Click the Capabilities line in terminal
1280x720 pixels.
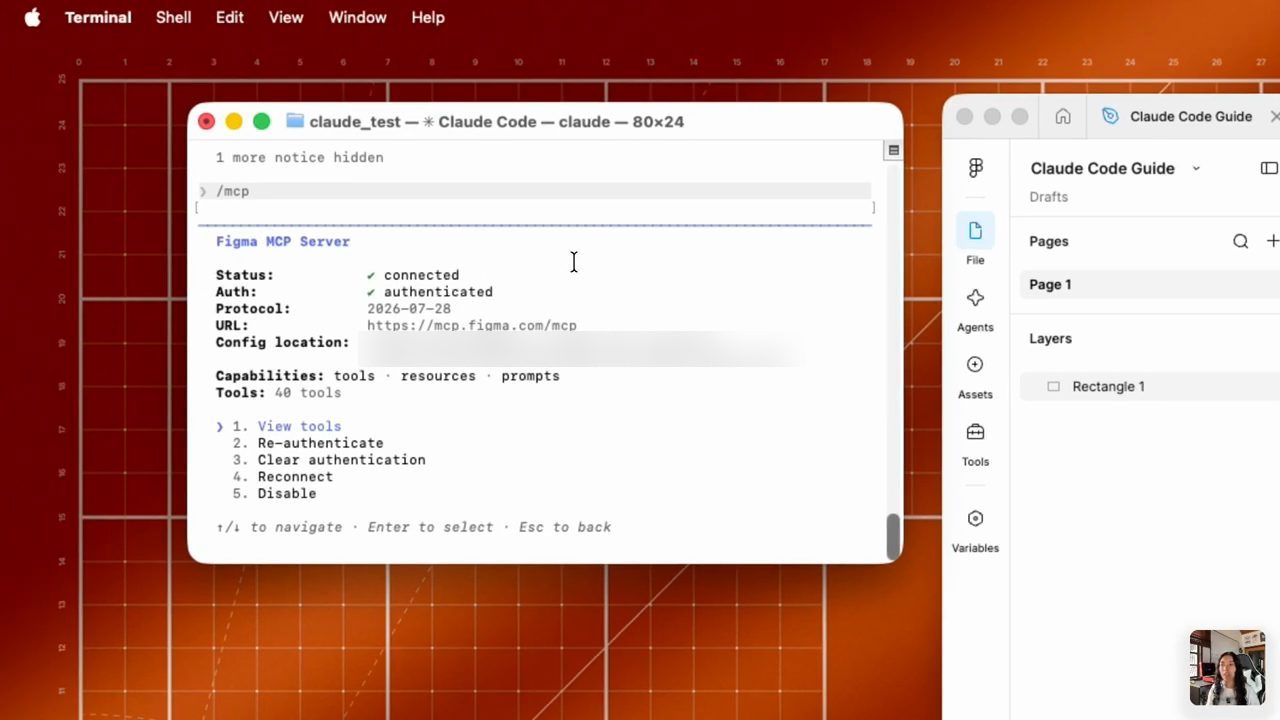tap(388, 376)
